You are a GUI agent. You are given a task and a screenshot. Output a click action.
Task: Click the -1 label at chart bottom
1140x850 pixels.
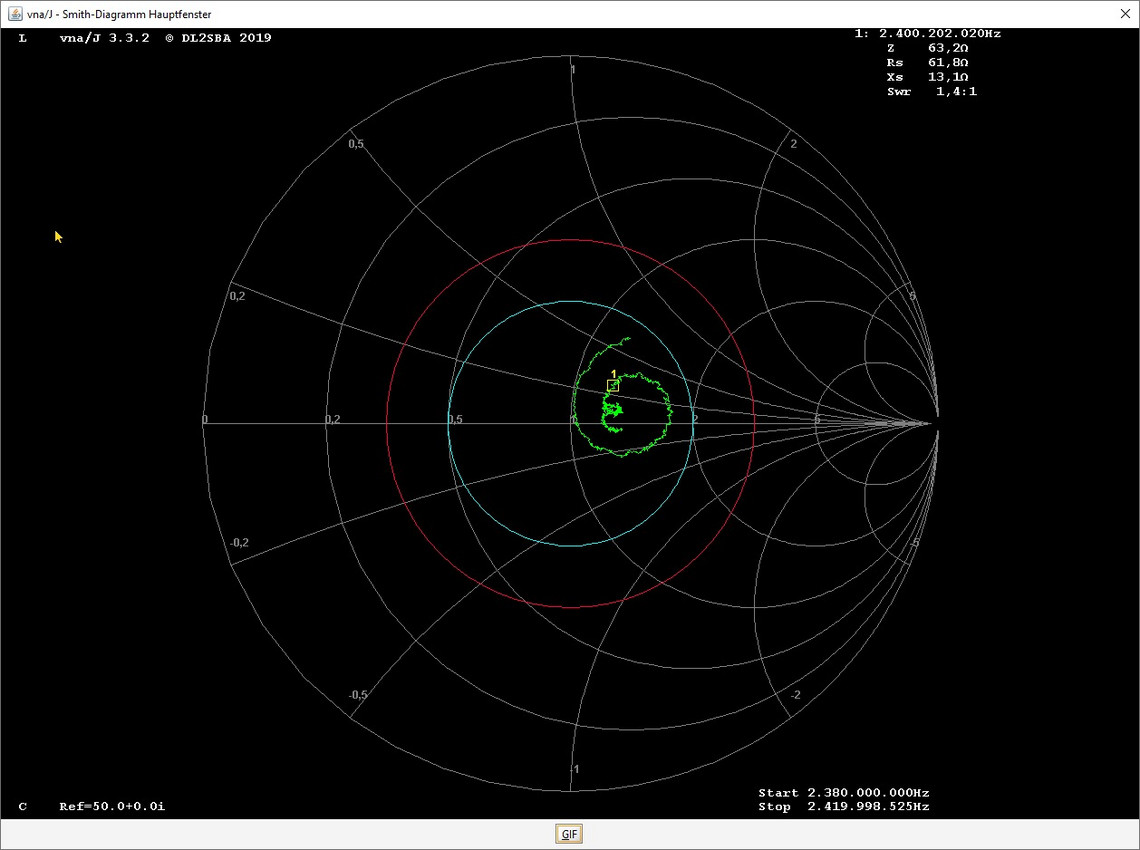click(574, 769)
